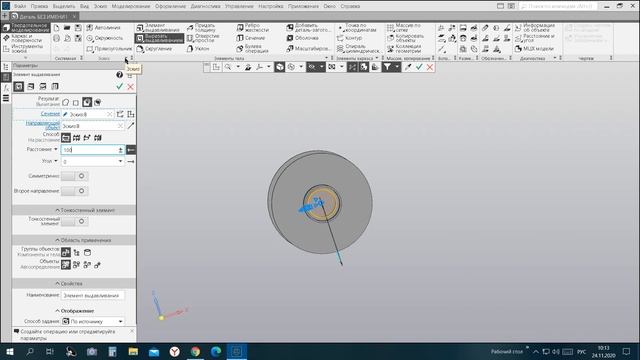Screen dimensions: 640x360
Task: Select the Оболочка shell tool
Action: coord(302,38)
